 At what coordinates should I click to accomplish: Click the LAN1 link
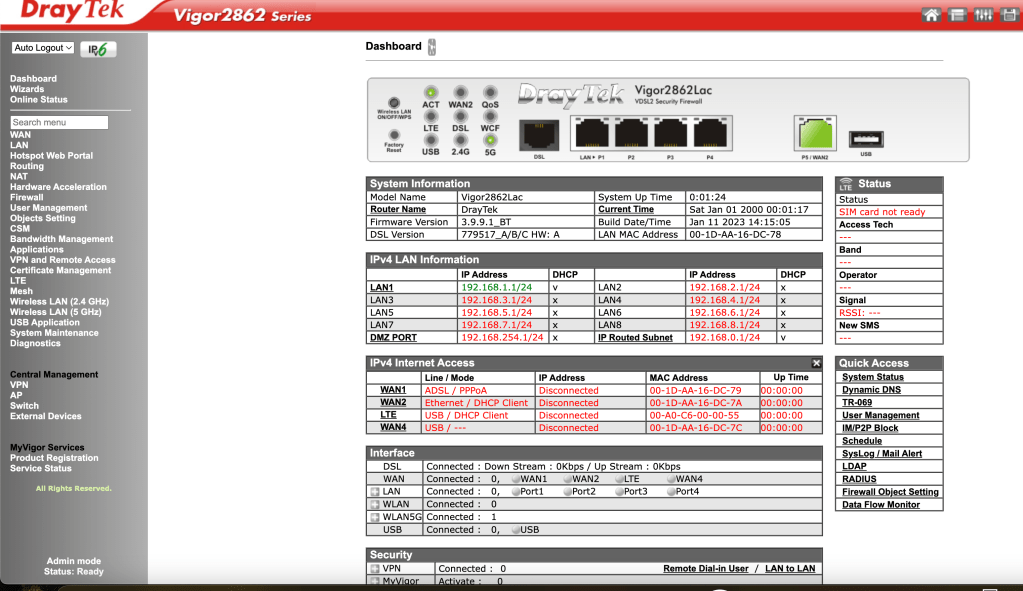[x=382, y=287]
